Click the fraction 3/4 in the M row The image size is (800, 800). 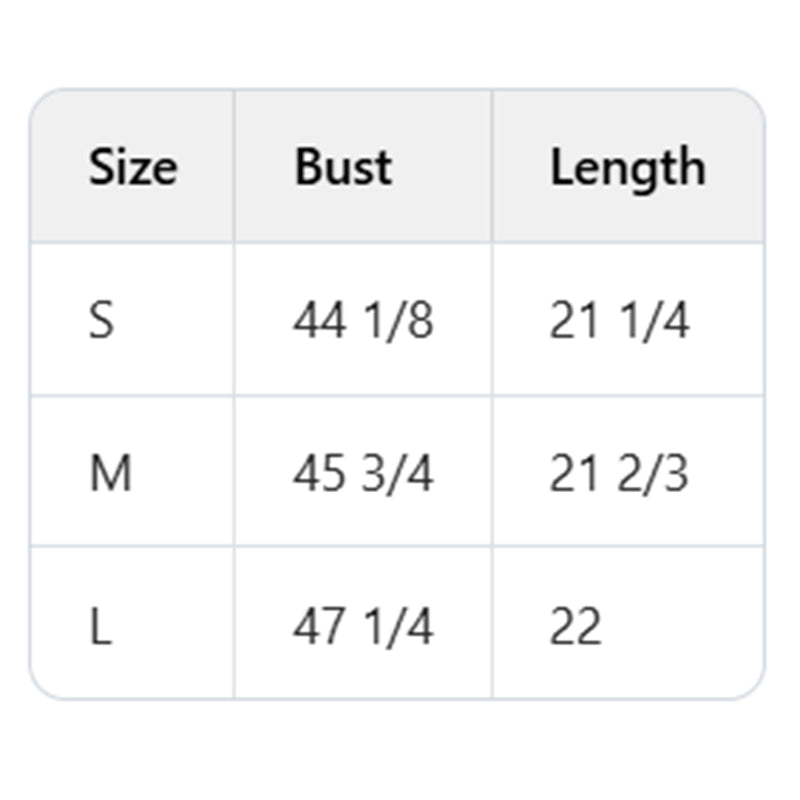[x=398, y=473]
